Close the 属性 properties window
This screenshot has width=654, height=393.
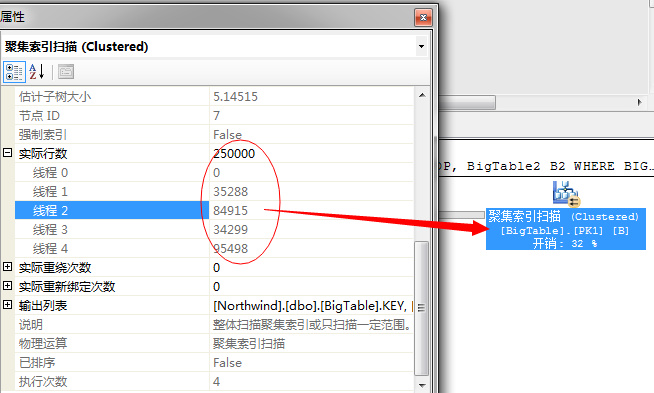(423, 18)
